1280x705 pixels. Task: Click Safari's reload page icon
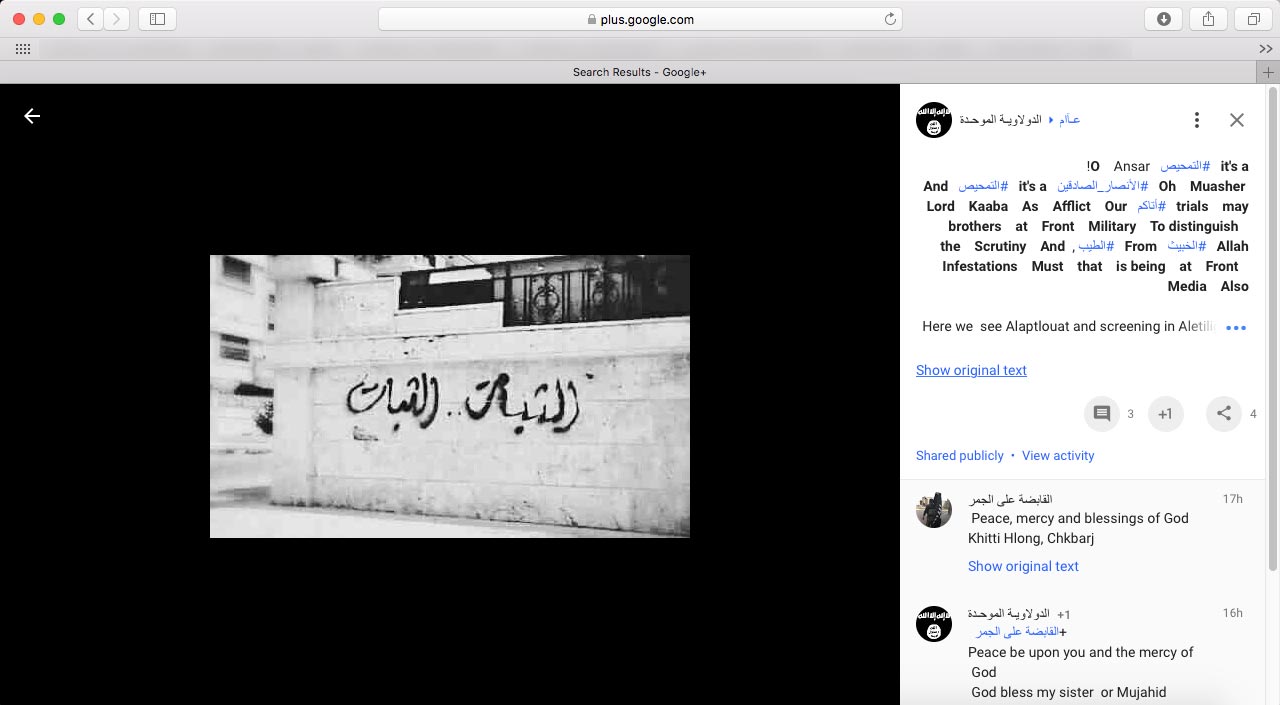tap(889, 19)
